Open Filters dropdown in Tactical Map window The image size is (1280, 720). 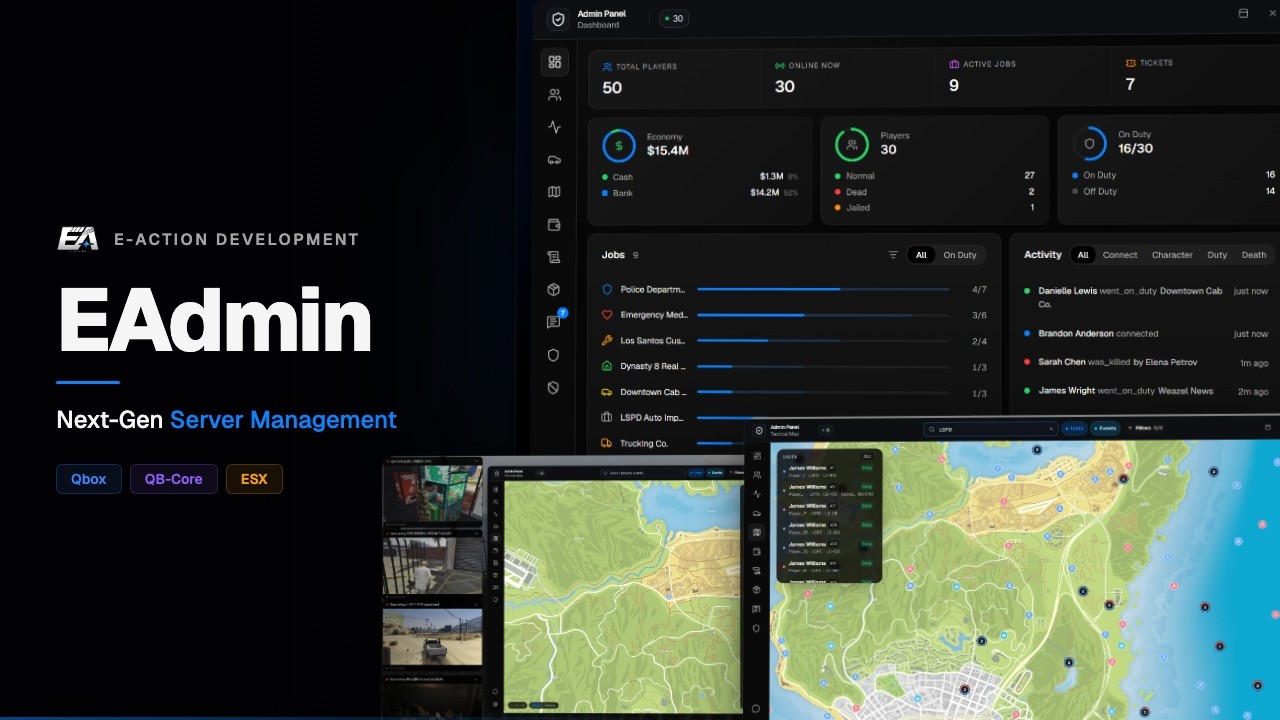1145,428
